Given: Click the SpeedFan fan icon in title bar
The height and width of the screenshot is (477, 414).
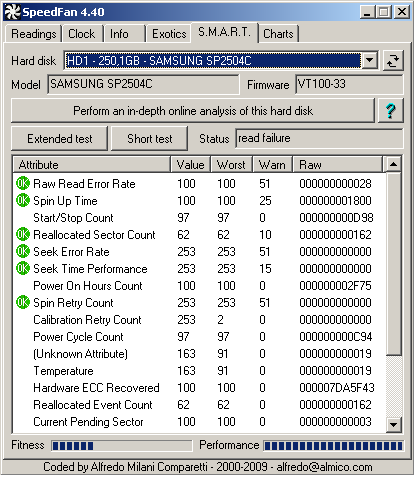Looking at the screenshot, I should pos(13,12).
